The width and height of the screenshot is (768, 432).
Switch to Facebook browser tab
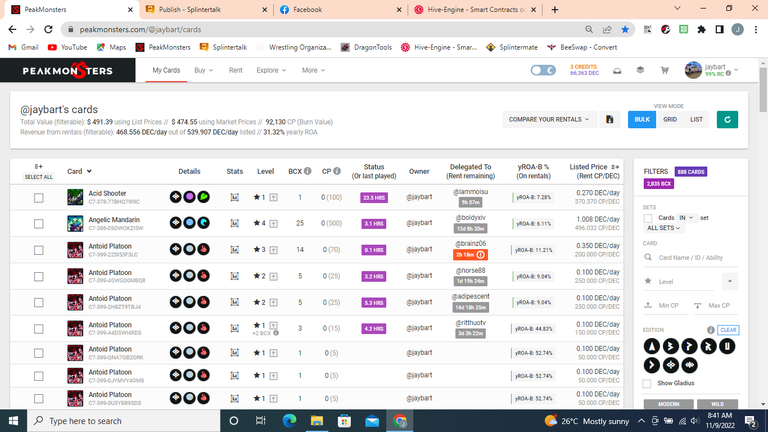pyautogui.click(x=340, y=9)
